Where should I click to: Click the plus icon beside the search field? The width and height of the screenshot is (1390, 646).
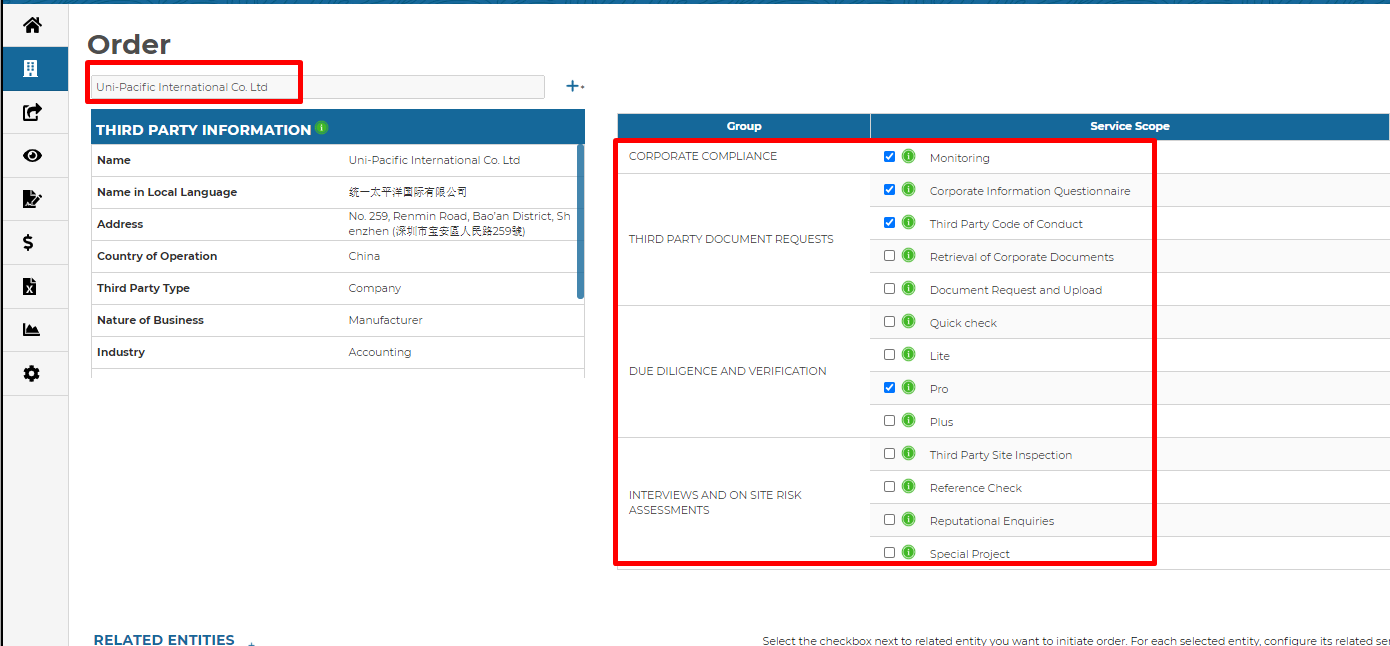pos(574,87)
